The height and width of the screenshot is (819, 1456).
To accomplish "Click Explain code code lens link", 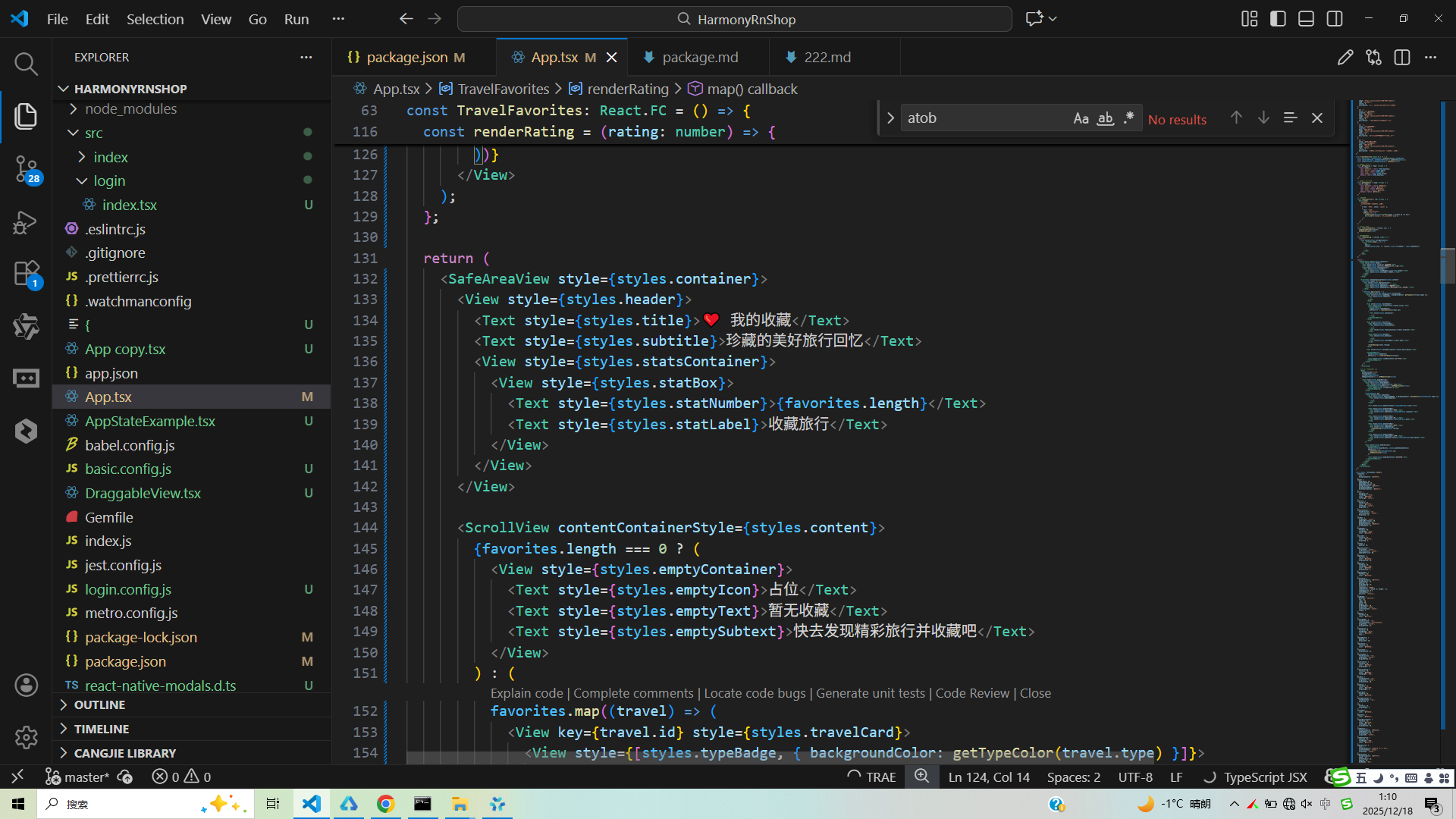I will point(526,693).
